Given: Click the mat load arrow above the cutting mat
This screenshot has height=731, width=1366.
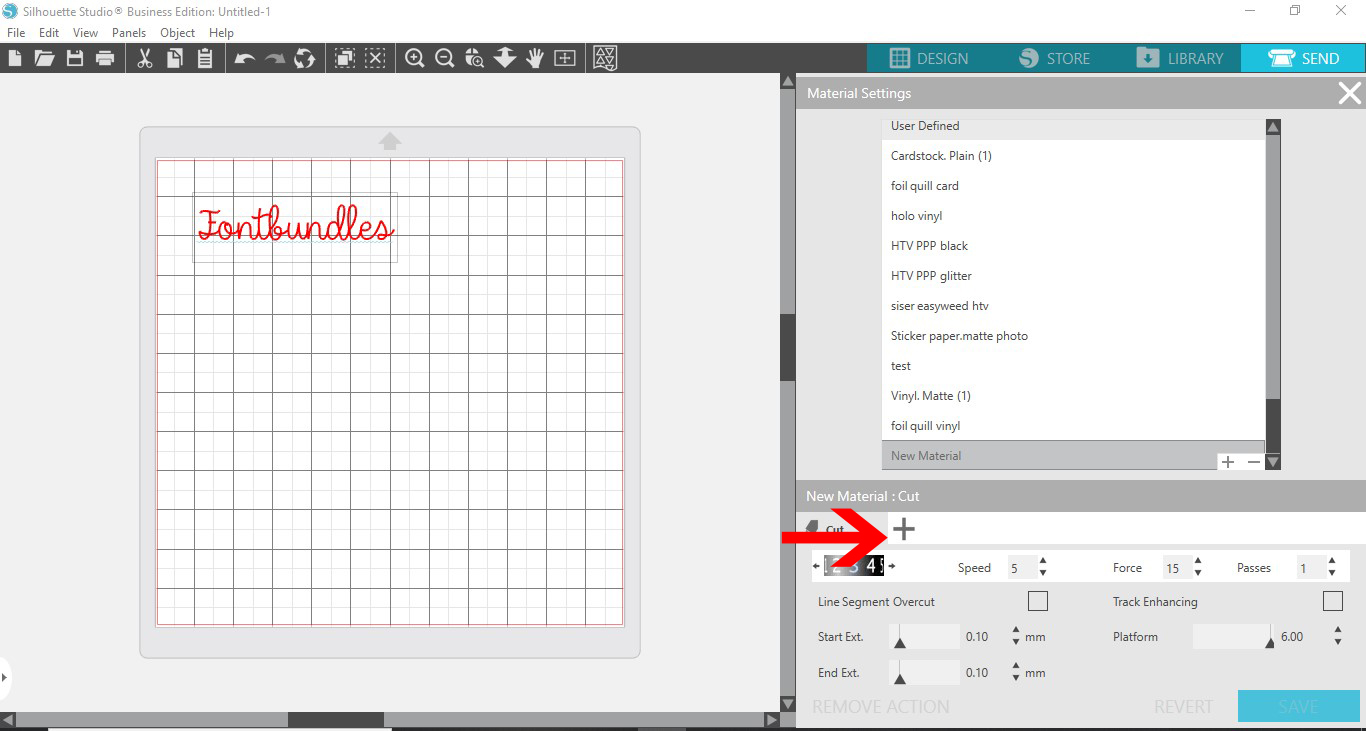Looking at the screenshot, I should 390,141.
